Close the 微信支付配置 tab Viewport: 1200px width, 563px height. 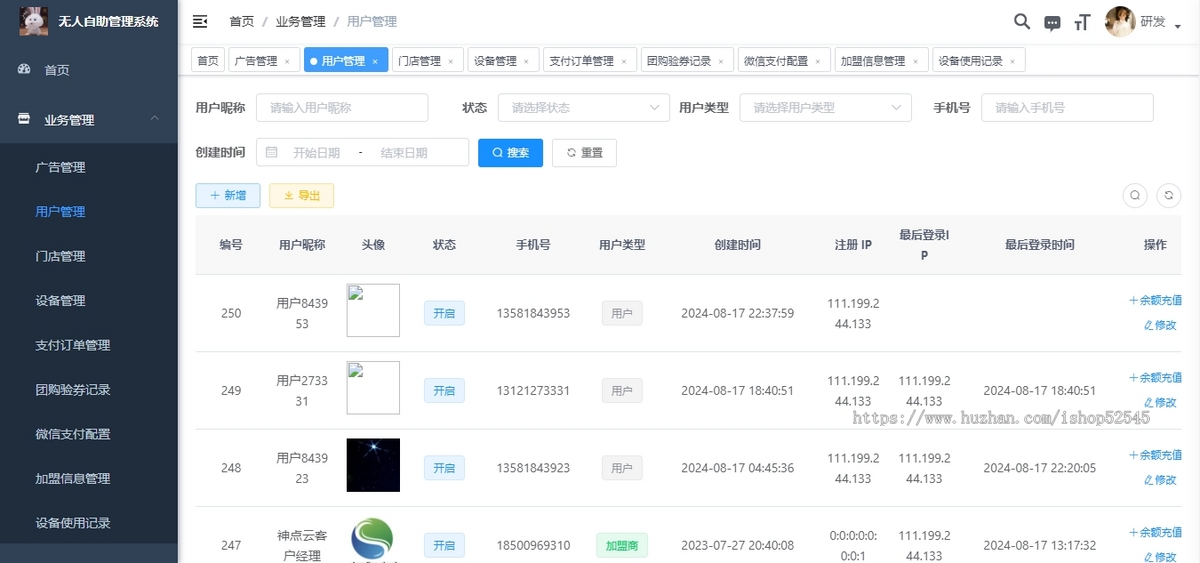817,62
